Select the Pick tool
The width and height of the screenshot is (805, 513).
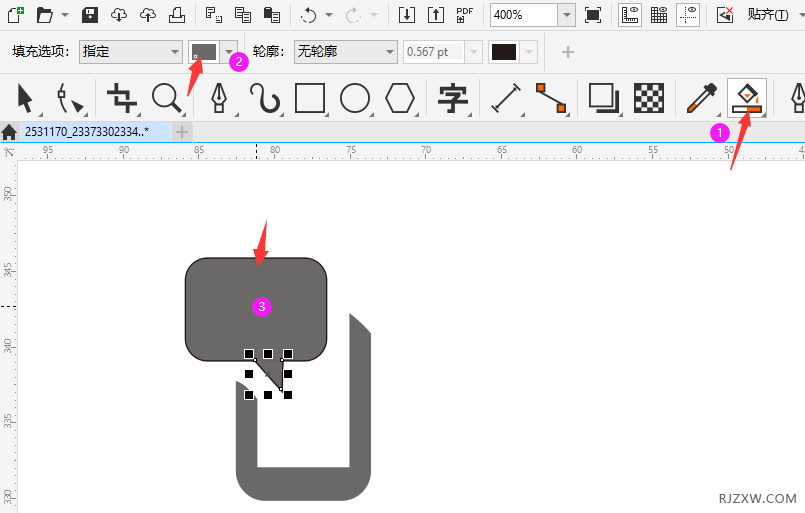click(x=25, y=98)
